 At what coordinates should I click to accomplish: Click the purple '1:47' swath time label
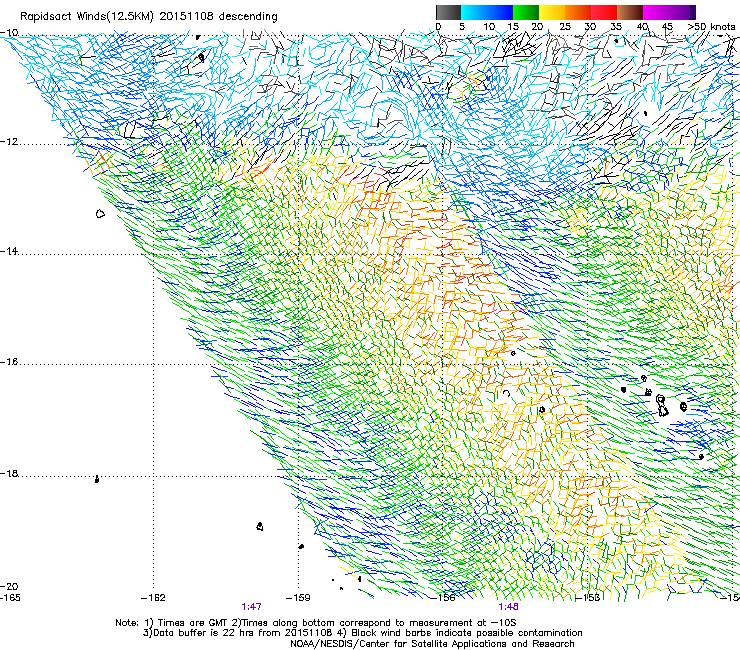click(x=251, y=607)
